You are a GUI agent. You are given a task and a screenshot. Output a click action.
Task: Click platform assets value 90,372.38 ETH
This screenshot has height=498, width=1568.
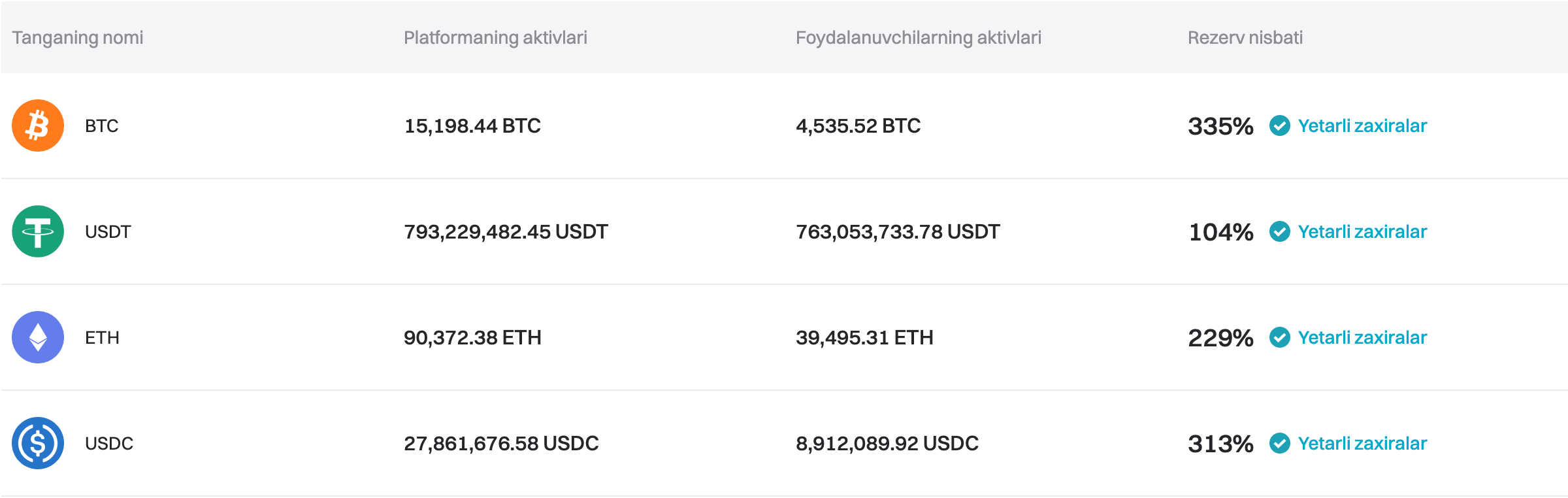point(472,337)
